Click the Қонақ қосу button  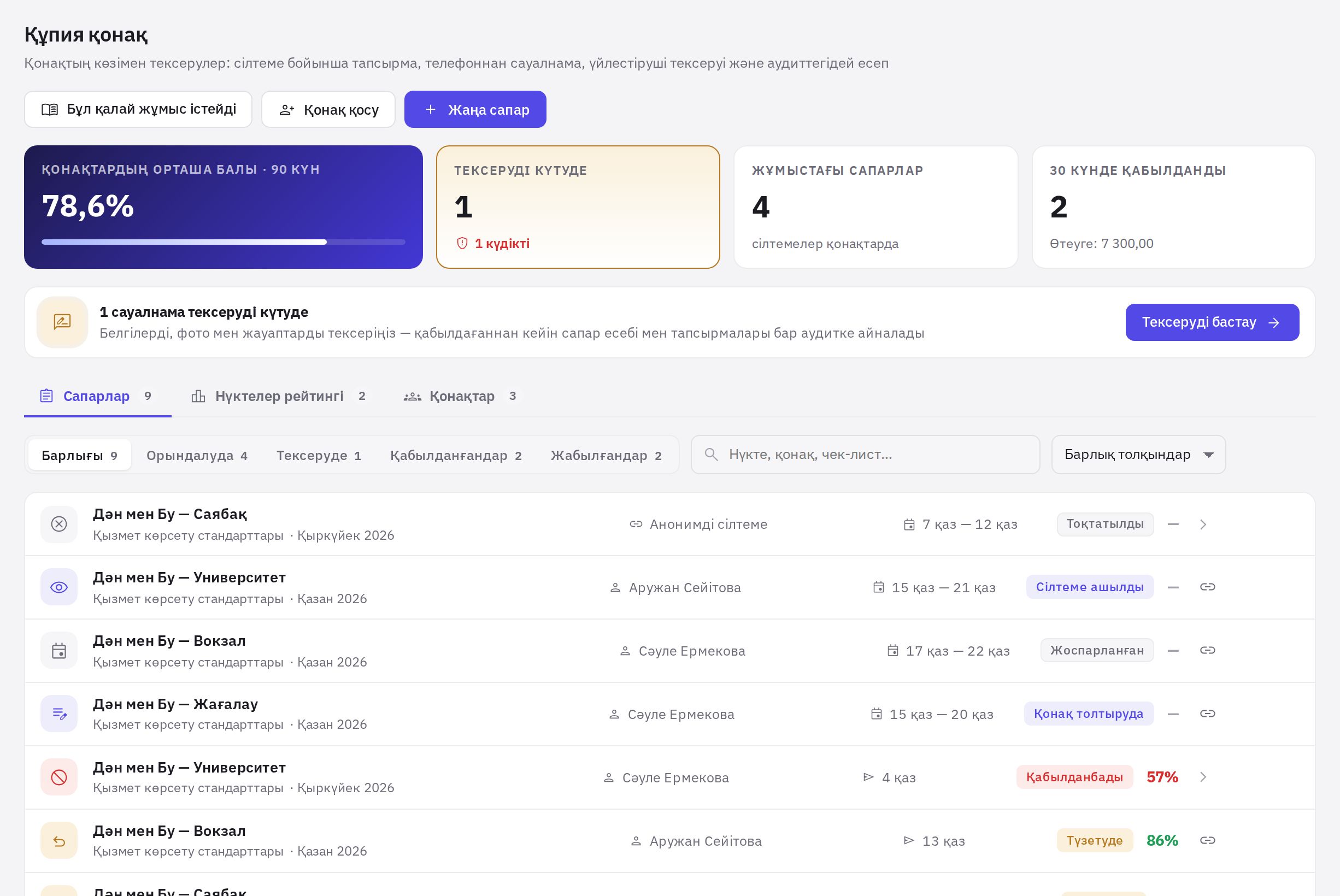coord(328,109)
